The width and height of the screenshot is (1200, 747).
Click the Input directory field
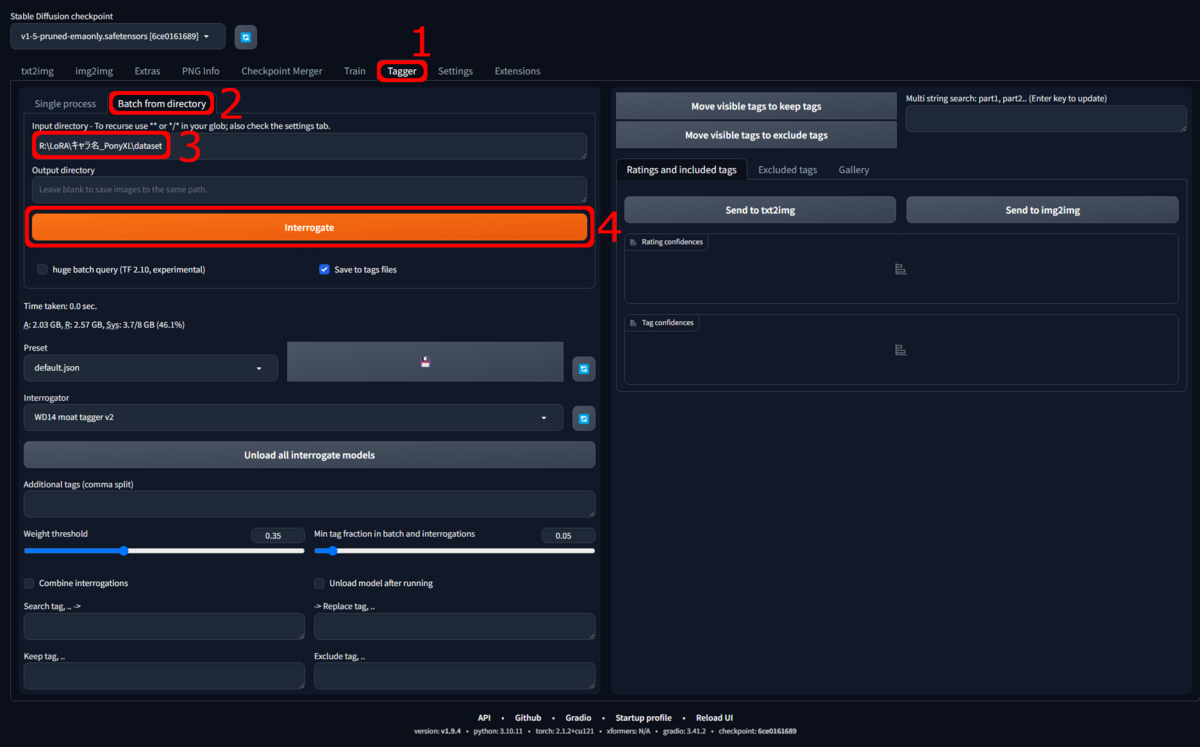coord(309,146)
